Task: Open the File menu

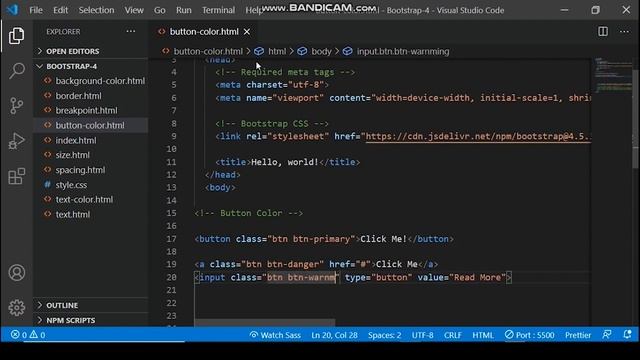Action: point(36,10)
